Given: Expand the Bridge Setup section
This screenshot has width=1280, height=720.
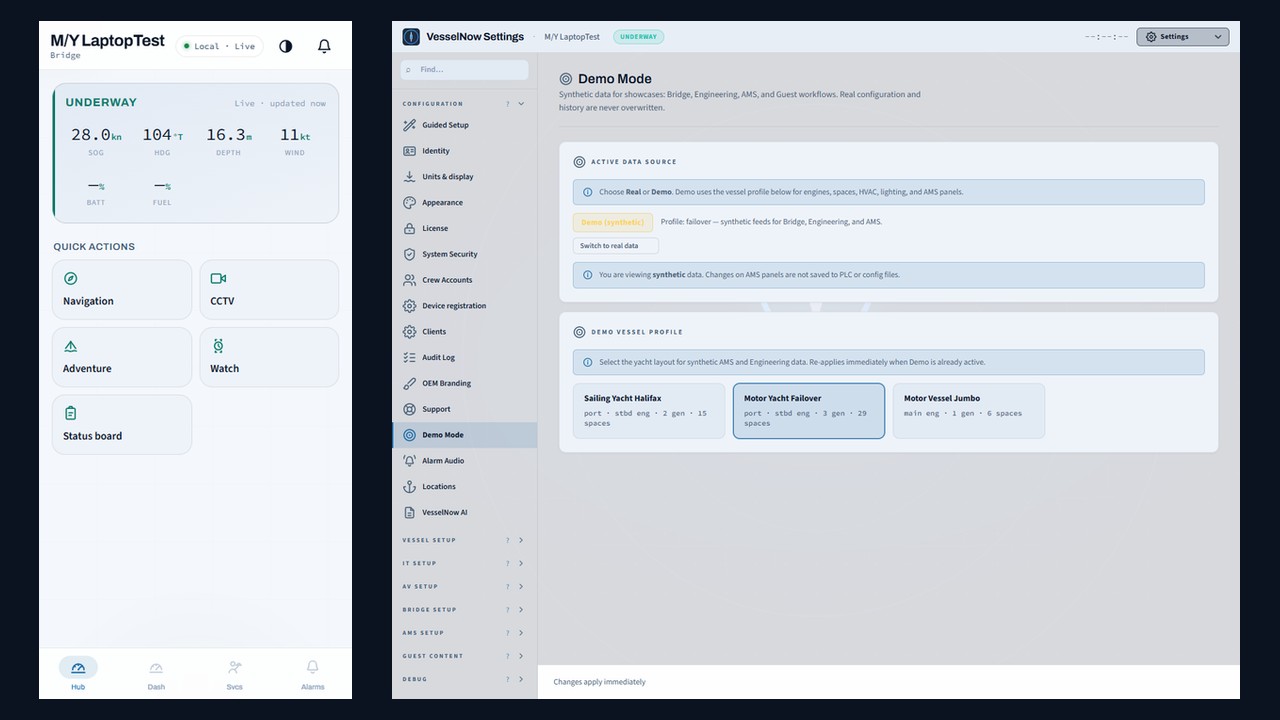Looking at the screenshot, I should [x=464, y=609].
